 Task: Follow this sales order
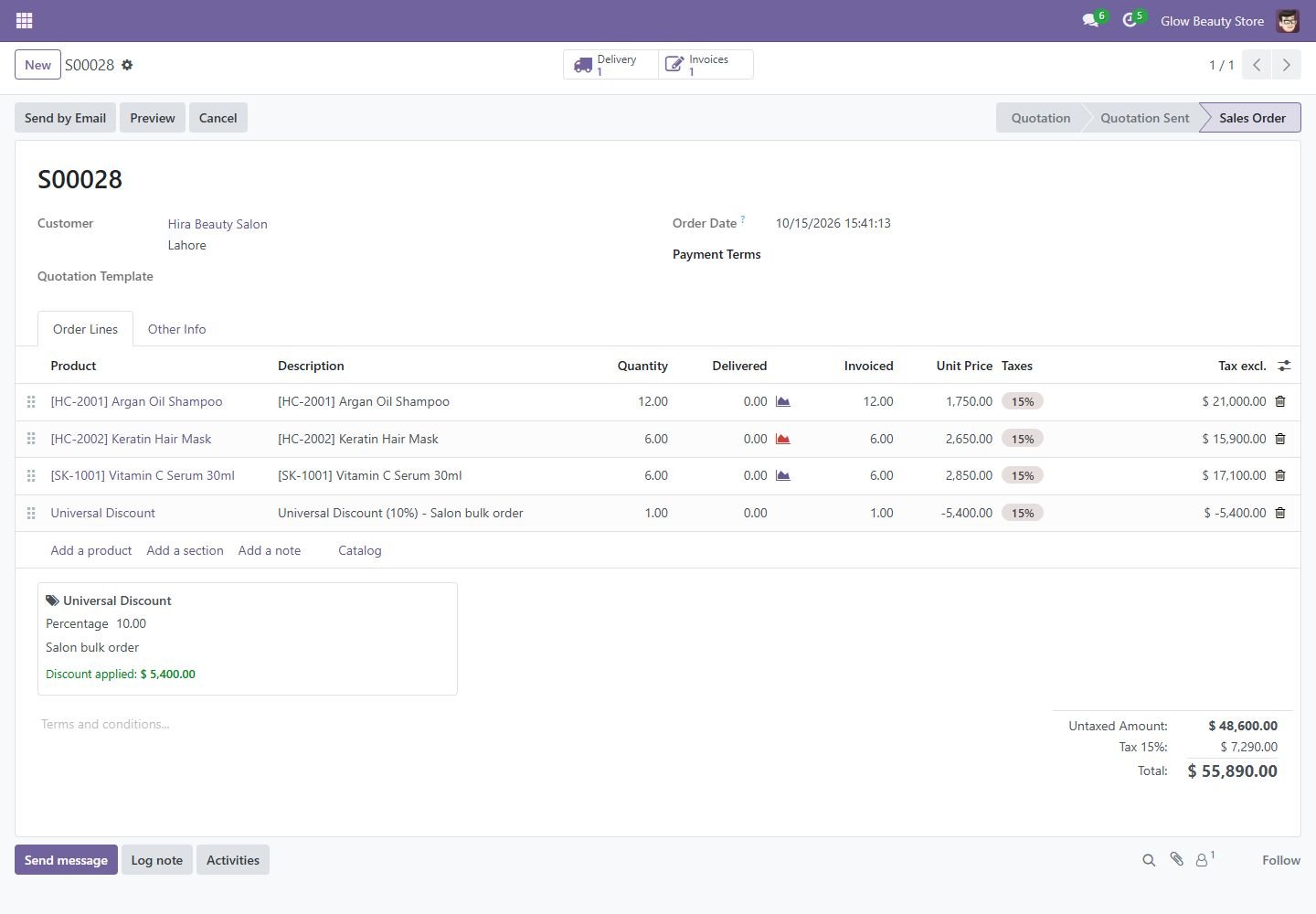coord(1281,860)
